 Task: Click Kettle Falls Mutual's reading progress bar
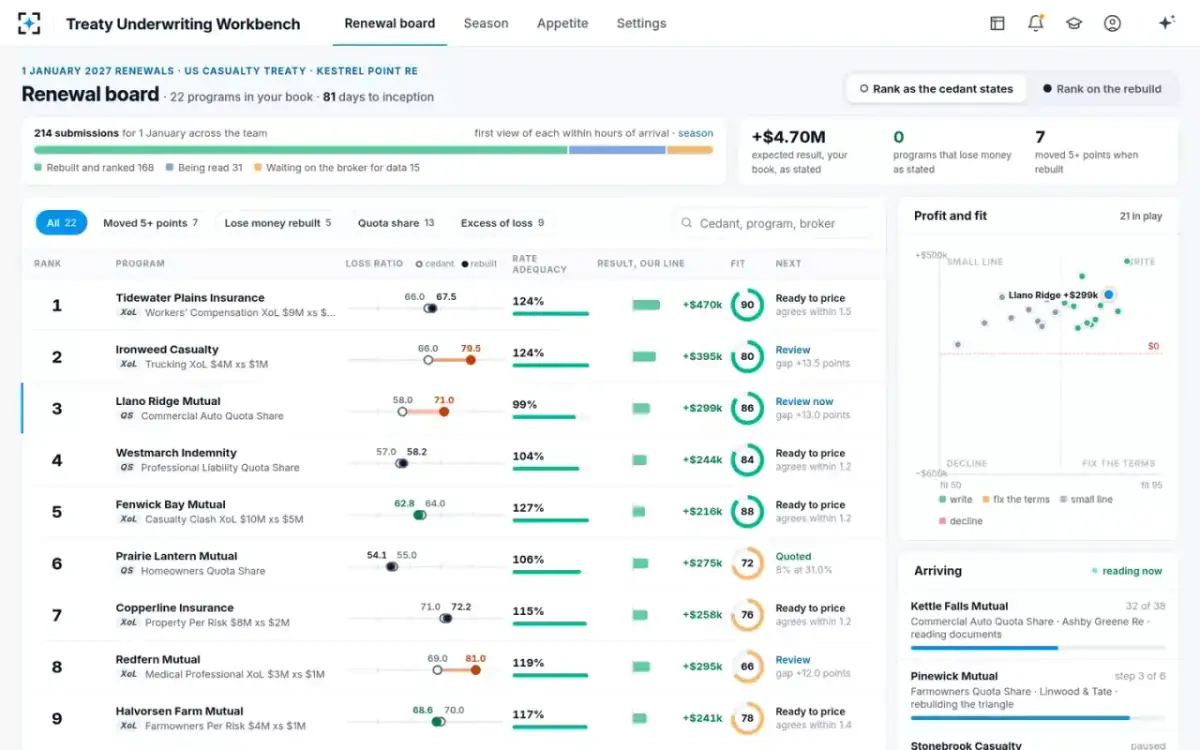(x=1038, y=648)
